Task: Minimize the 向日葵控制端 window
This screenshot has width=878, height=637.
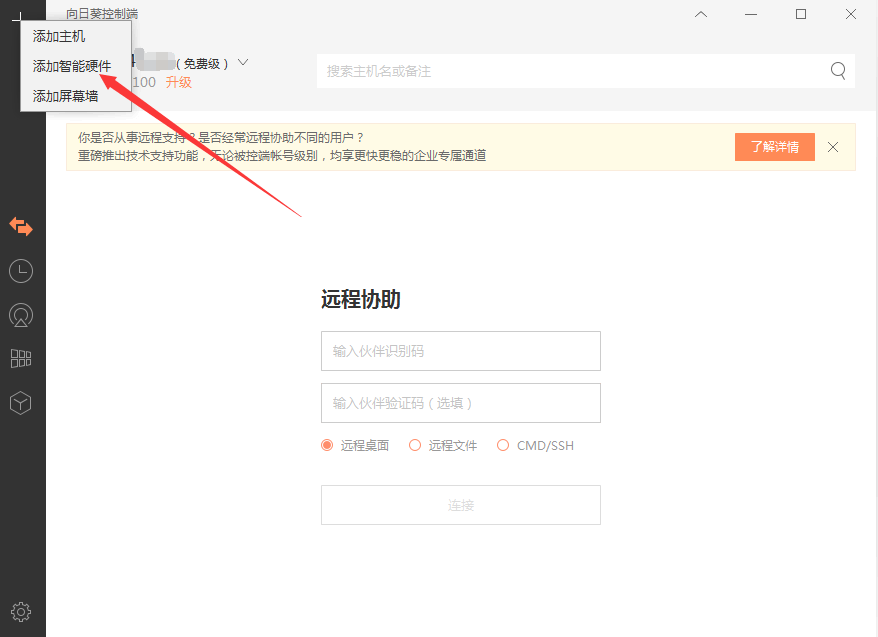Action: [x=751, y=15]
